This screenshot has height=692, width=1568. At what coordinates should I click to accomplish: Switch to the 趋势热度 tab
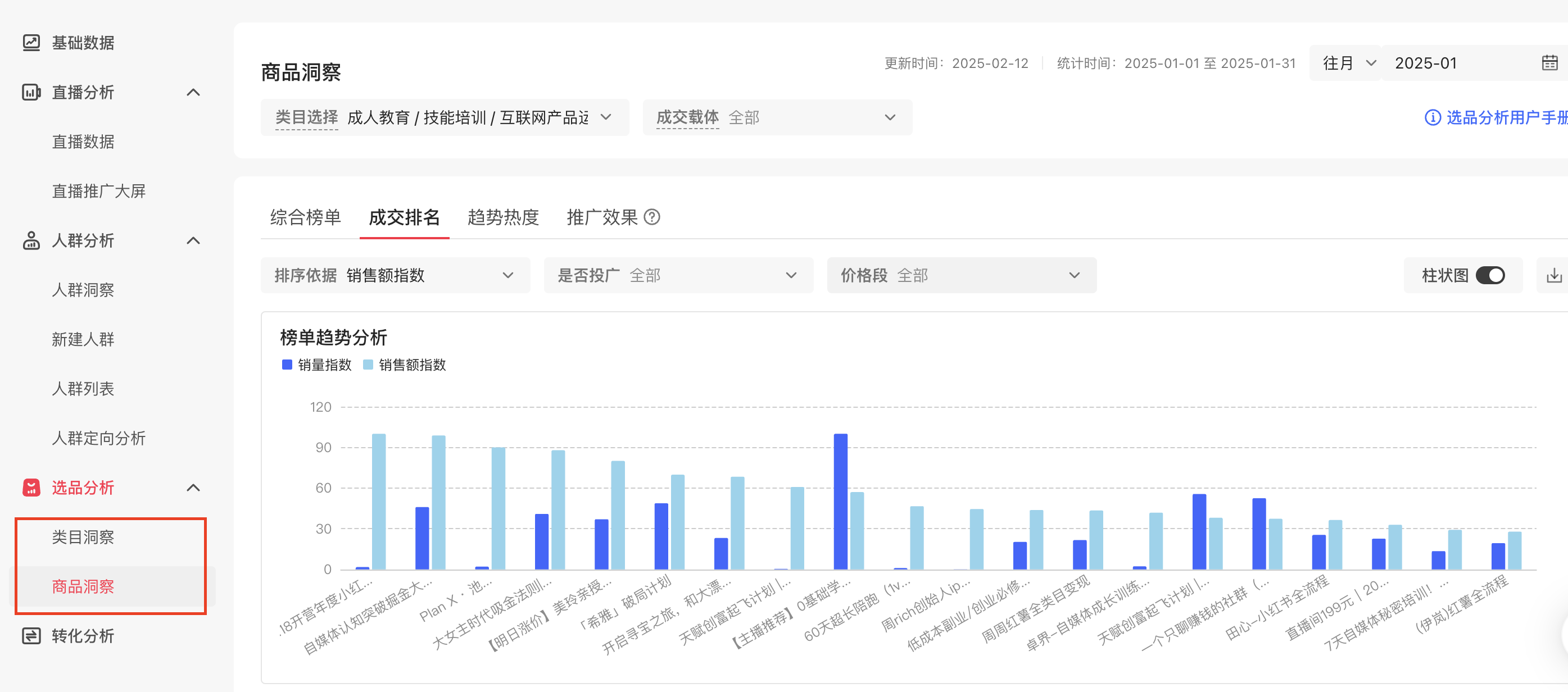(503, 217)
